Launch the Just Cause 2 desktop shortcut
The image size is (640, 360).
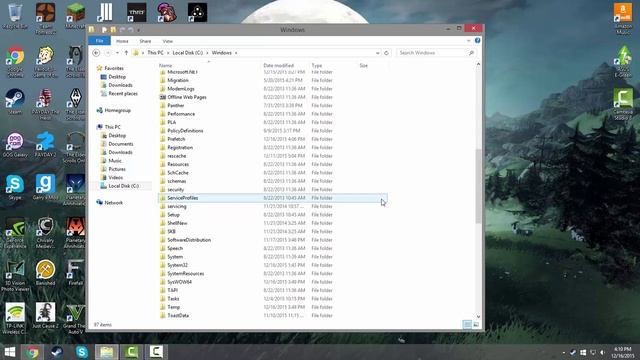tap(45, 316)
